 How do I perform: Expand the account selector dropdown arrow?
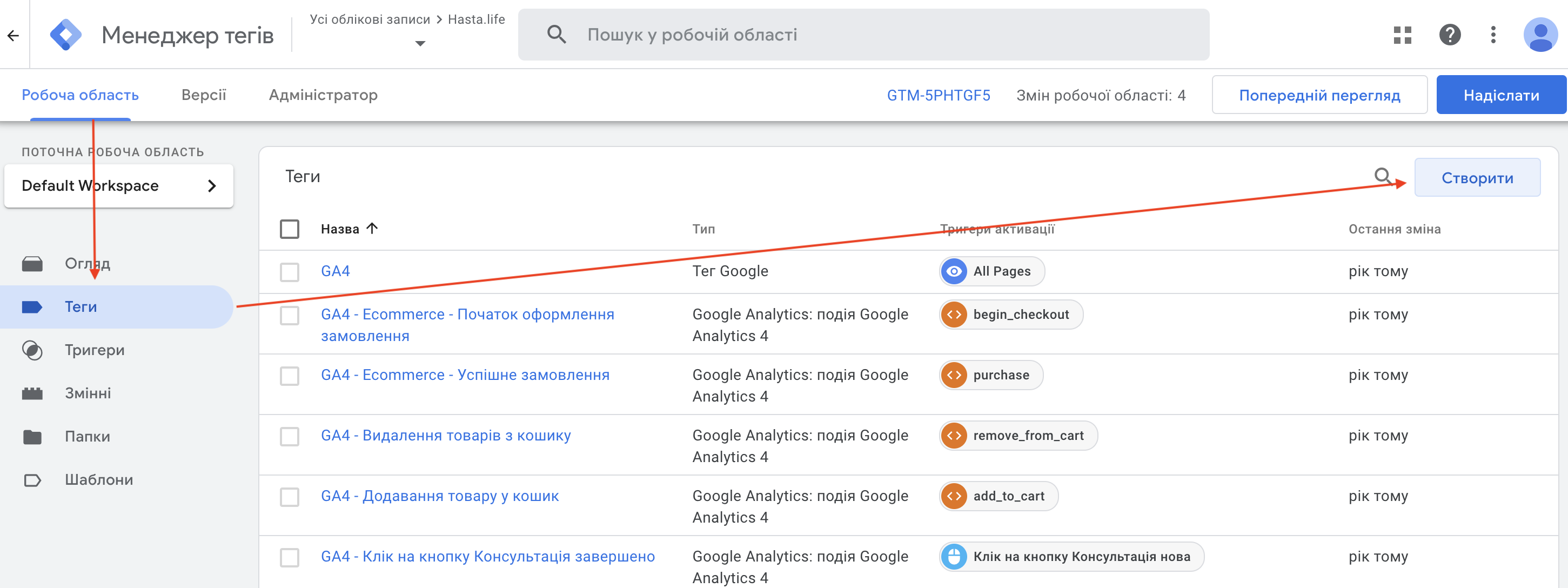click(420, 43)
